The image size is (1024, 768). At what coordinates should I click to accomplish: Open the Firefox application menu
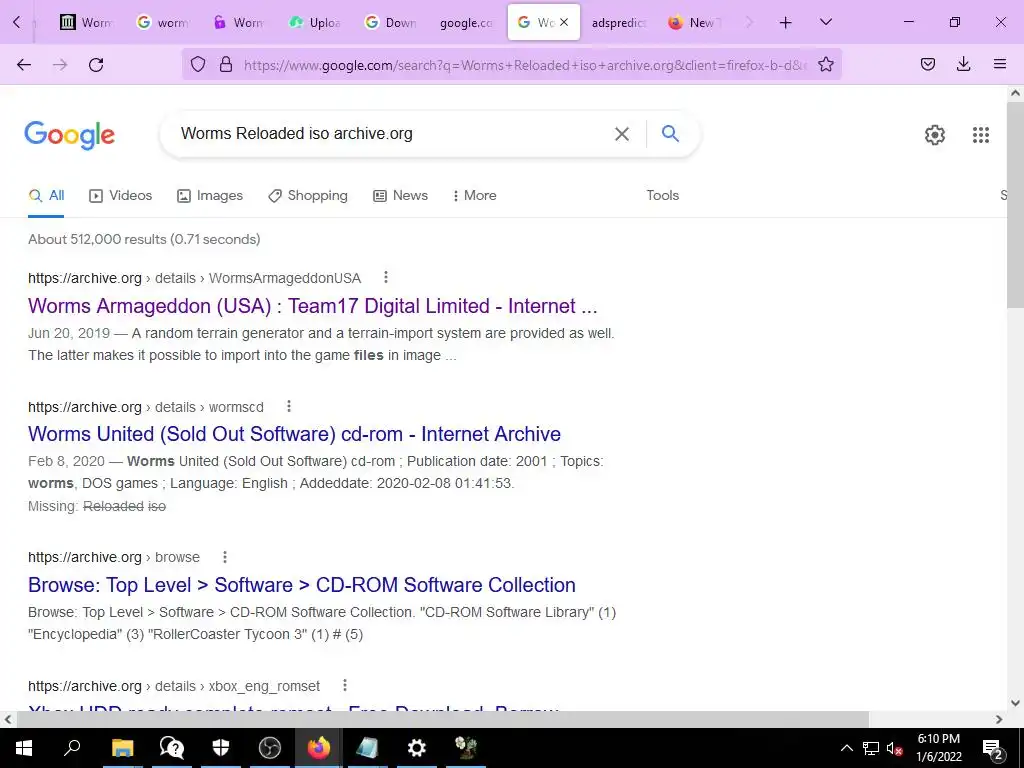[x=999, y=64]
